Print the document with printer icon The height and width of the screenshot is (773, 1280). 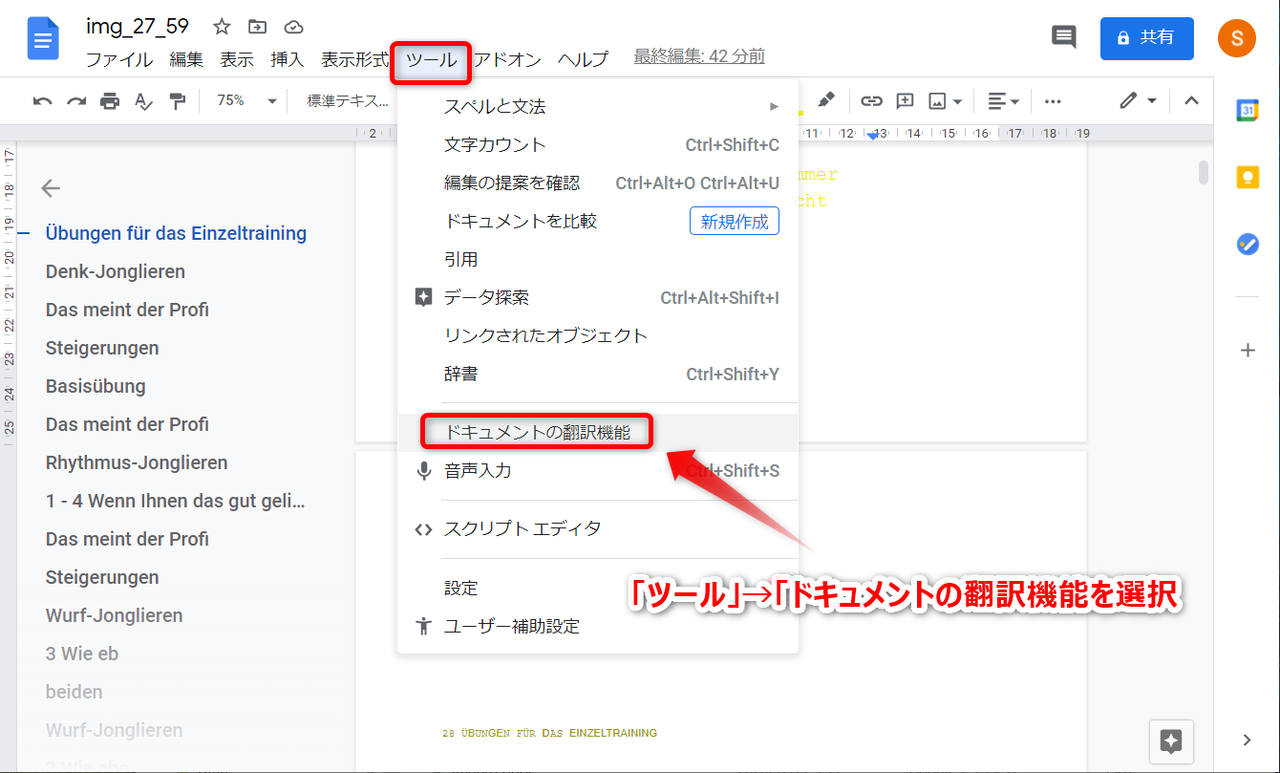coord(110,101)
